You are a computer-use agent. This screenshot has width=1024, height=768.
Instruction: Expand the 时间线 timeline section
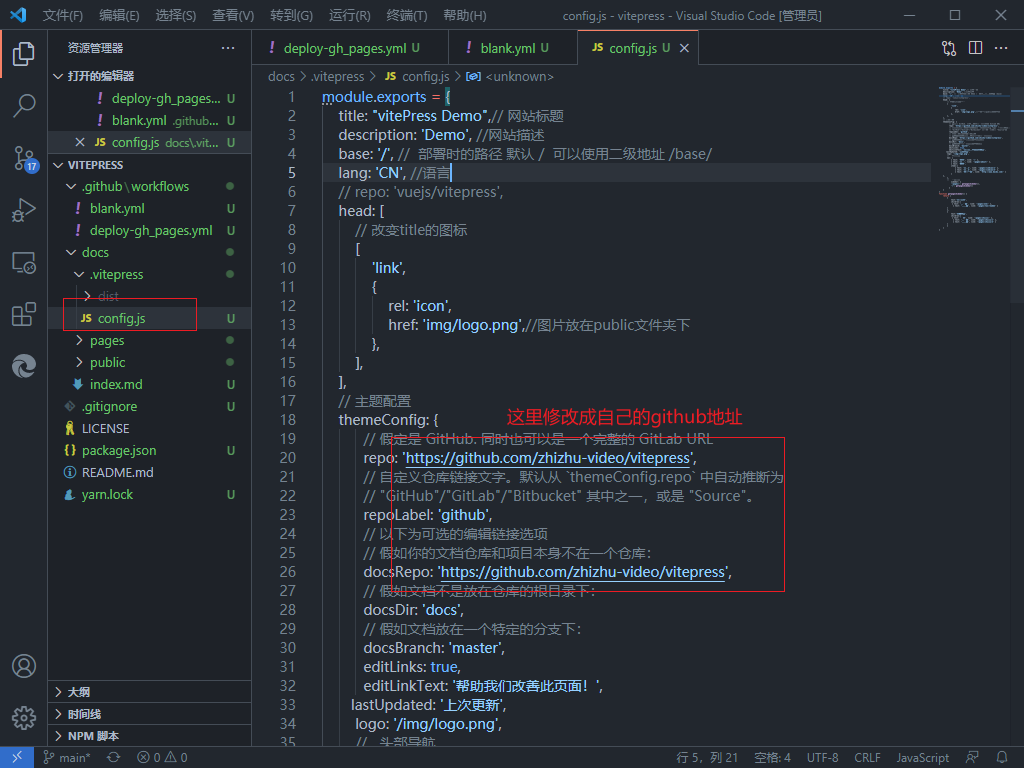(150, 714)
